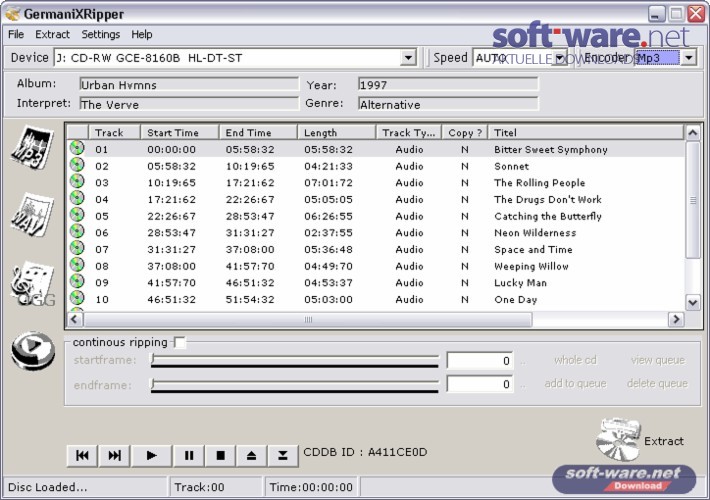Open the Encoder Mp3 dropdown
710x500 pixels.
pos(689,58)
